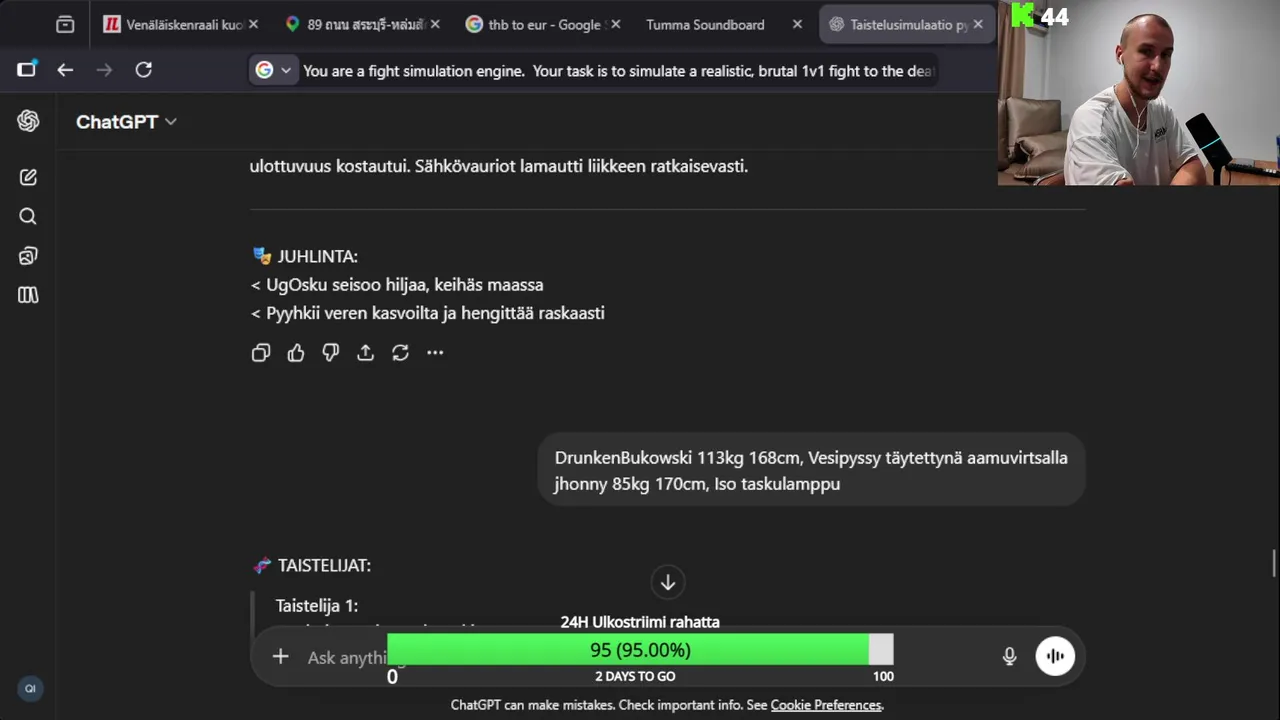
Task: Jump to bottom with down arrow button
Action: tap(668, 582)
